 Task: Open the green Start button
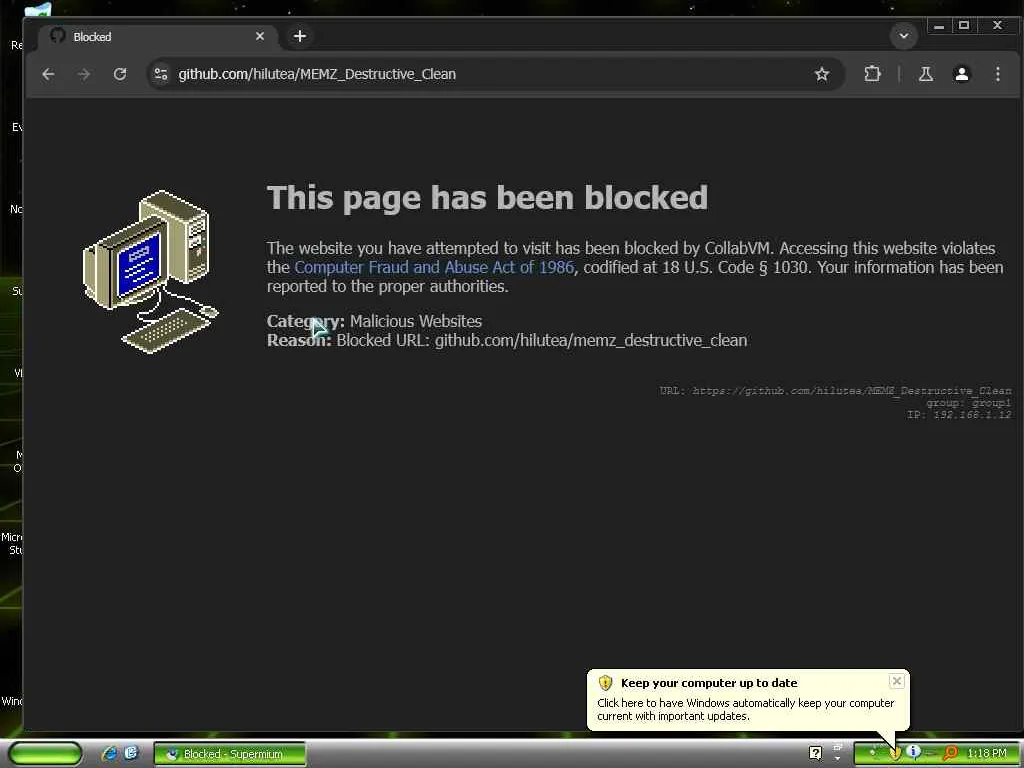pos(46,754)
